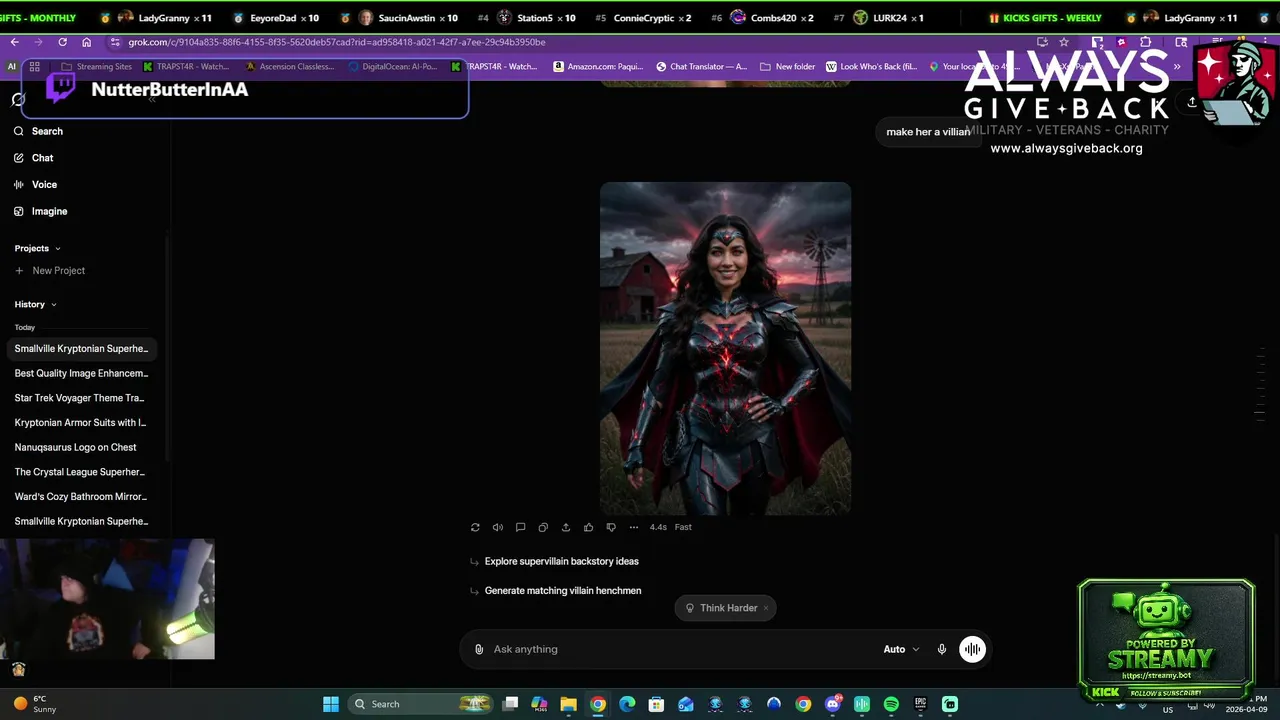This screenshot has height=720, width=1280.
Task: Open Spotify from taskbar
Action: 891,704
